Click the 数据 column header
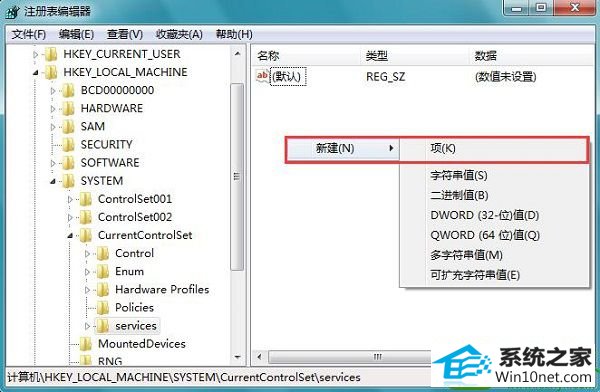 (532, 56)
